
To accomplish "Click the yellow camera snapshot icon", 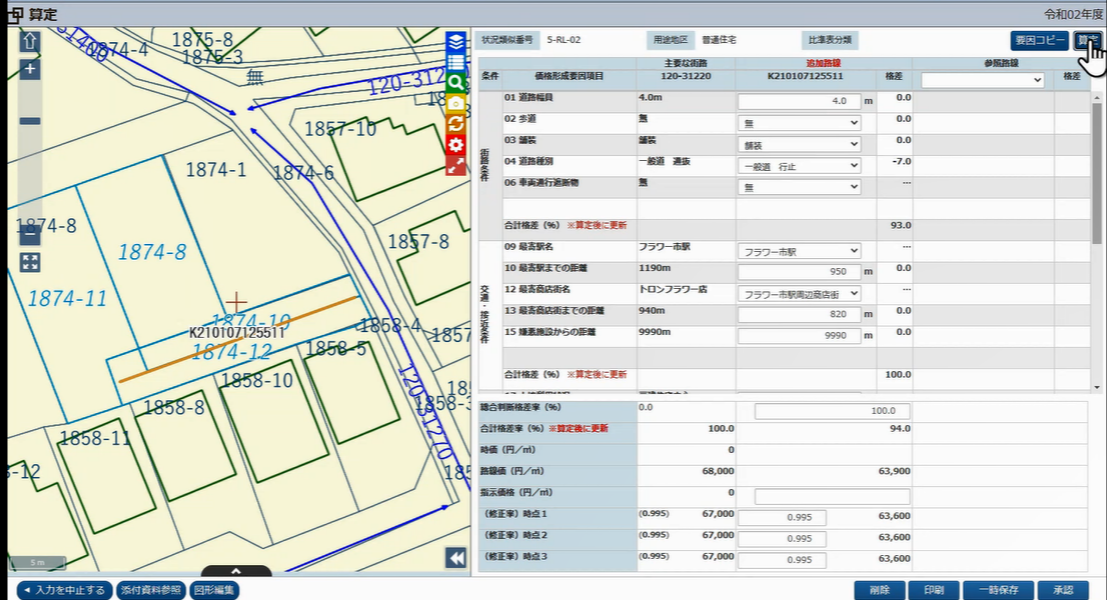I will tap(456, 103).
